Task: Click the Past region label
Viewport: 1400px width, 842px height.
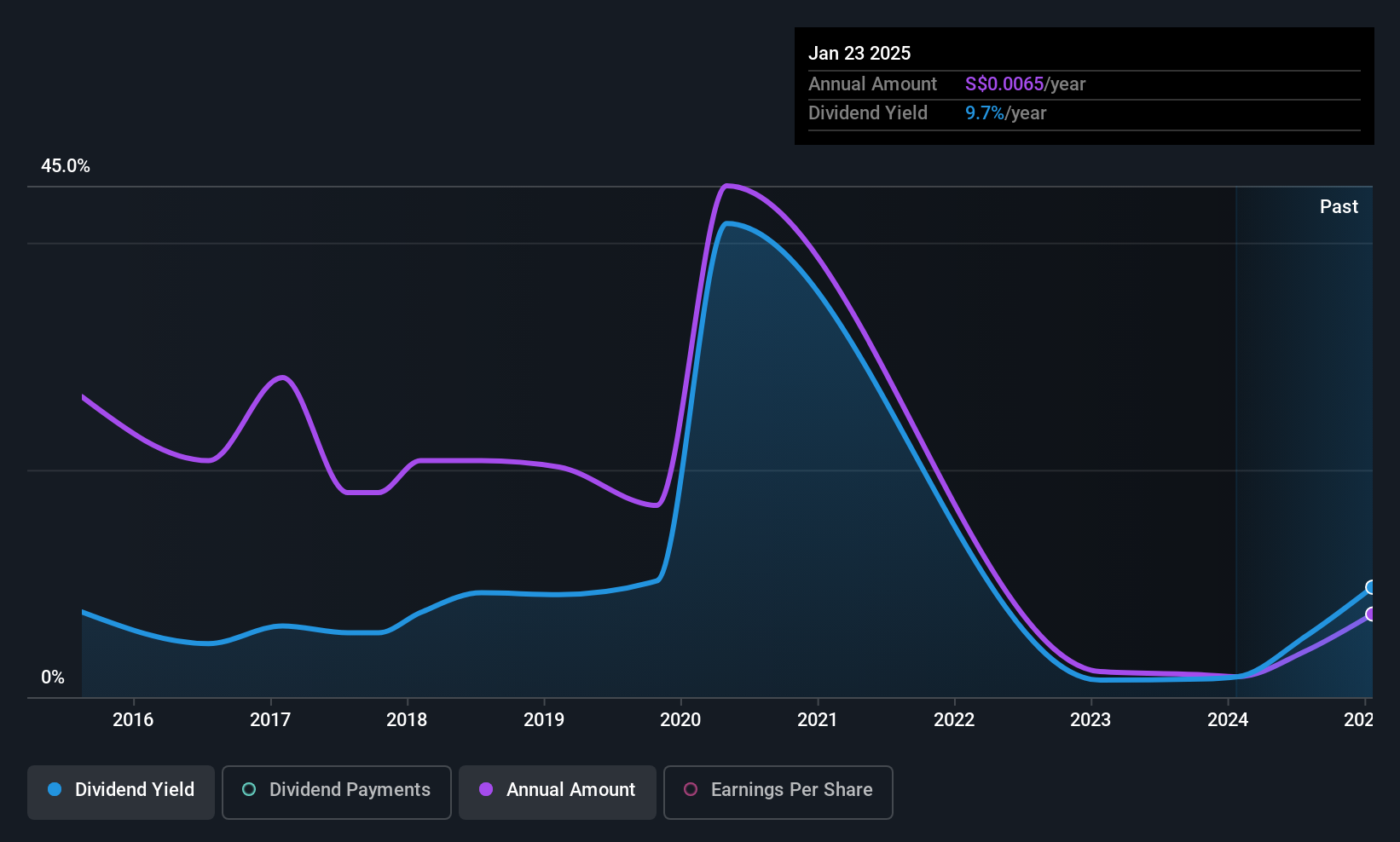Action: click(x=1339, y=207)
